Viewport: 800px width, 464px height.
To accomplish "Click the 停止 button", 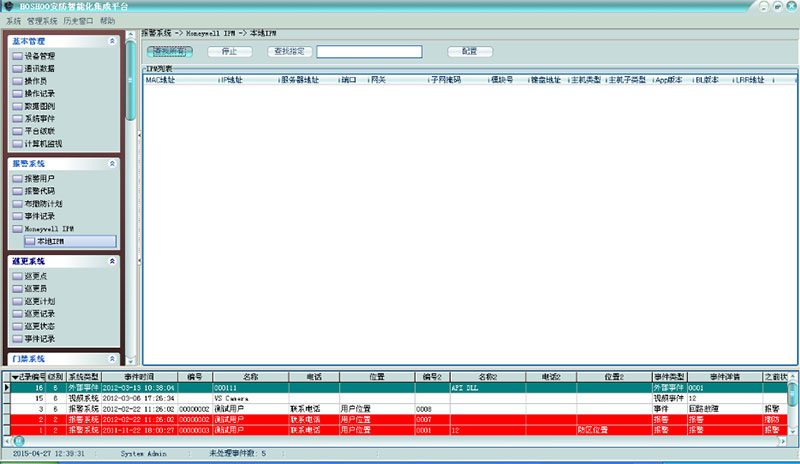I will point(229,51).
